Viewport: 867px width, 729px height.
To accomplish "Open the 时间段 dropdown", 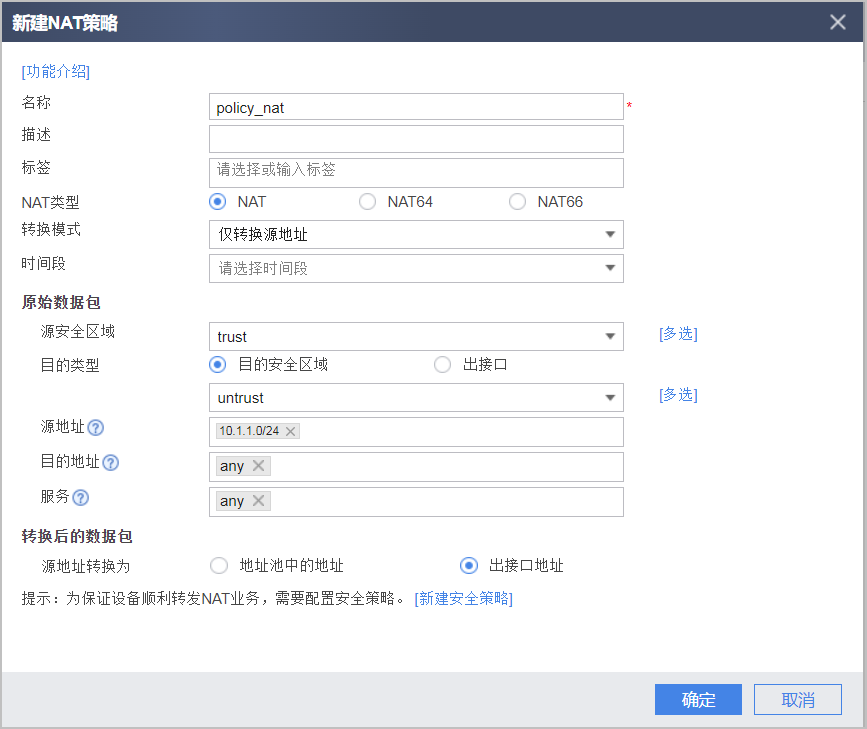I will [416, 268].
